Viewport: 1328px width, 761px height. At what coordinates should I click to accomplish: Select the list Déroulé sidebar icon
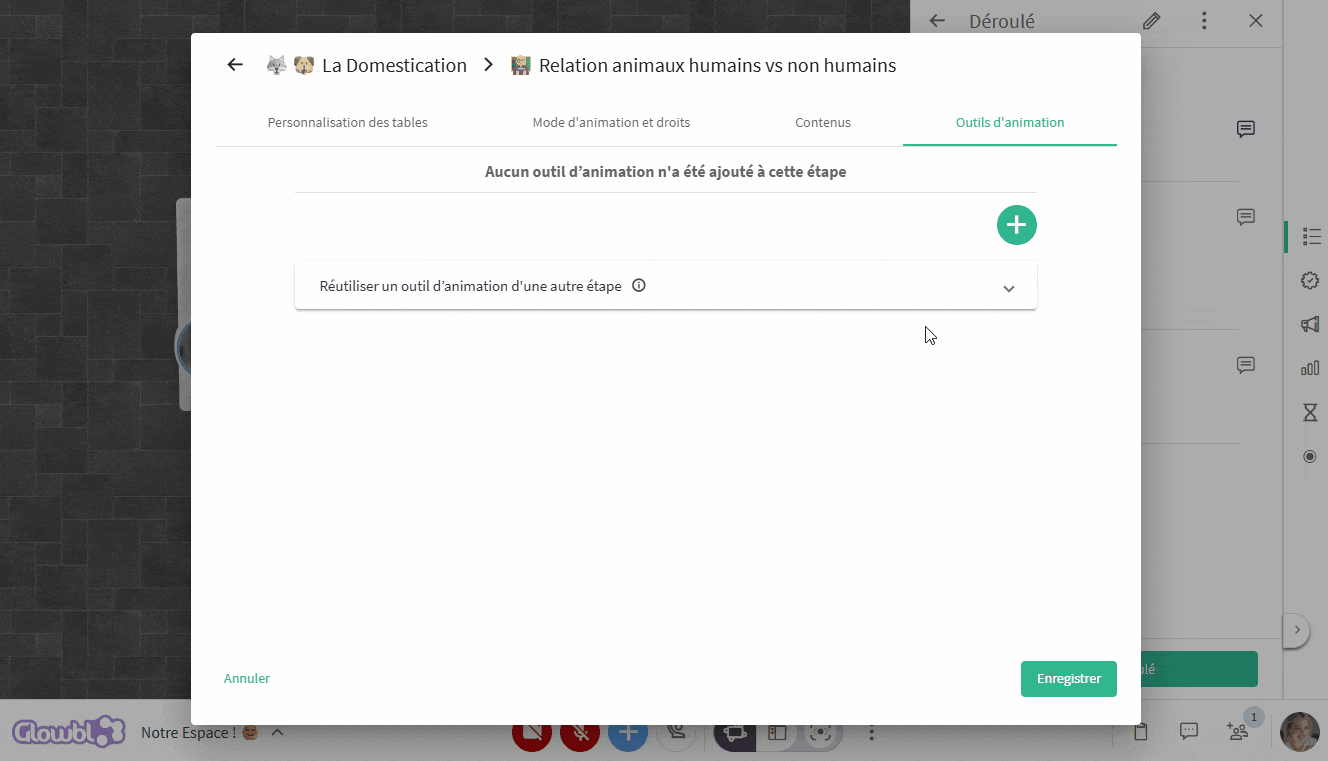coord(1311,236)
